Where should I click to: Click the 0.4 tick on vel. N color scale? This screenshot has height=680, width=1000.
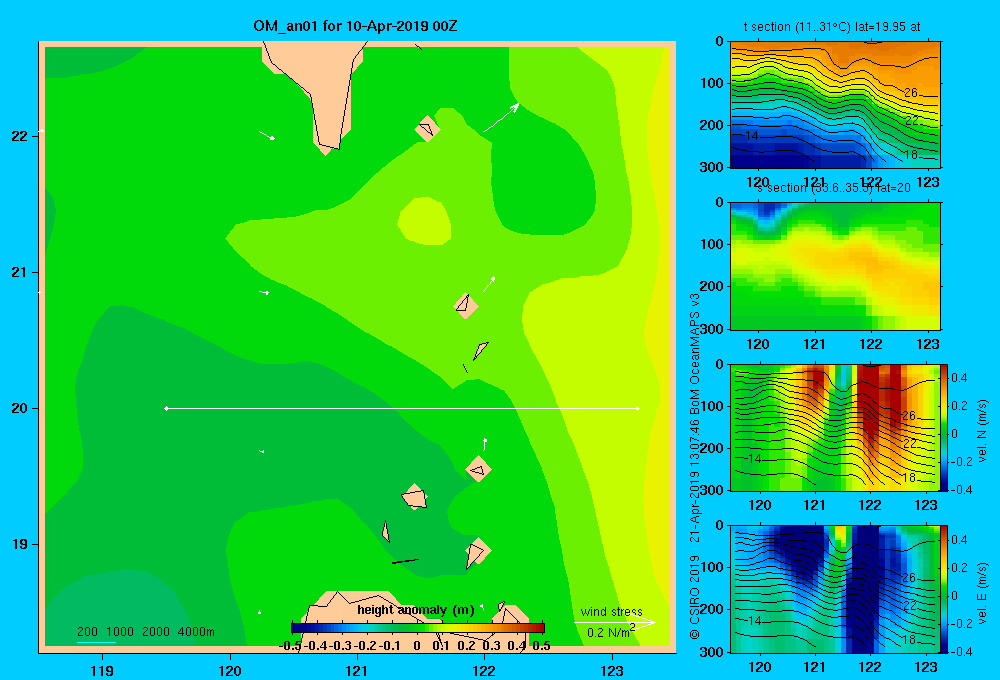(959, 378)
